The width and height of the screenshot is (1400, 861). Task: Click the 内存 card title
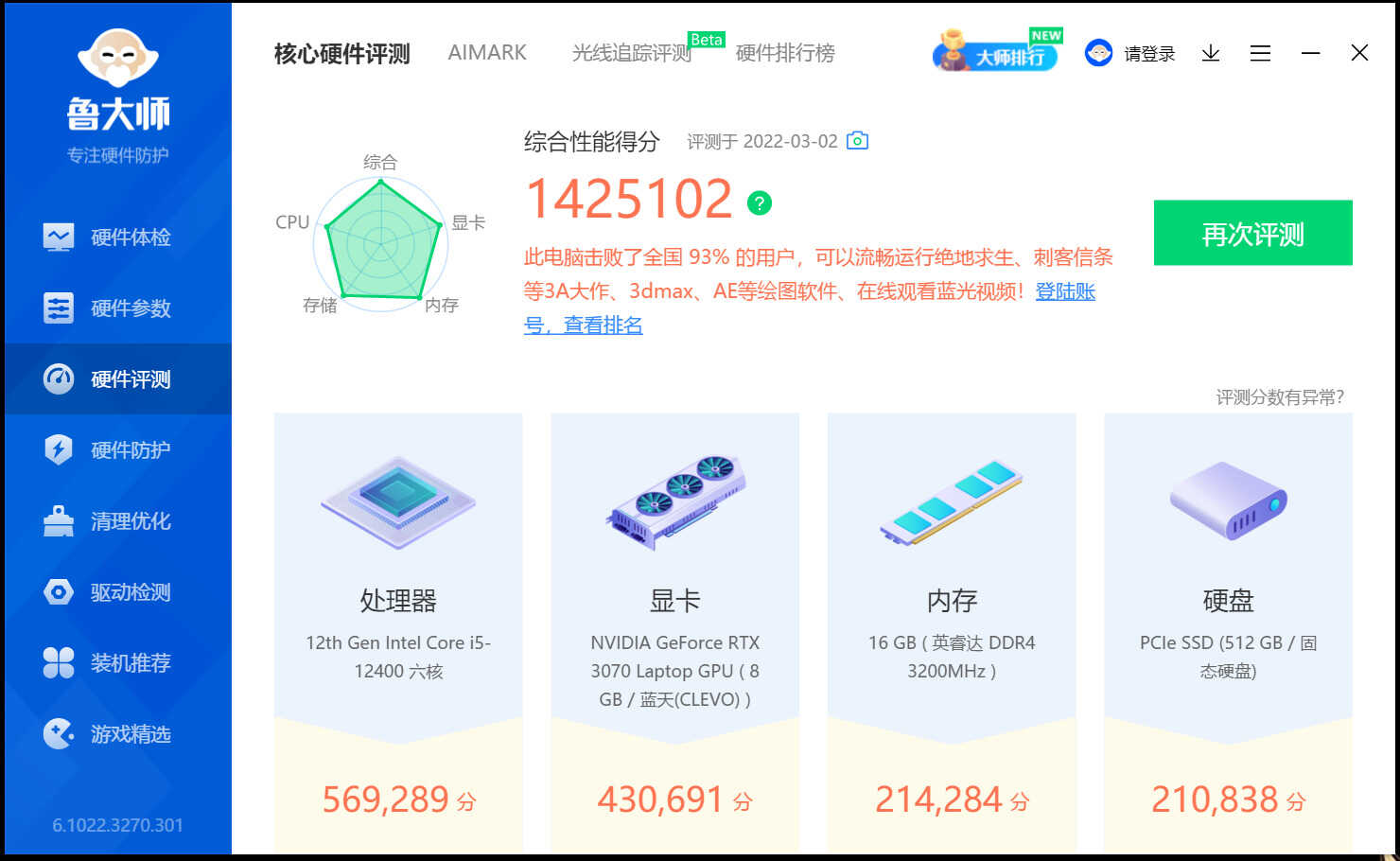(952, 601)
